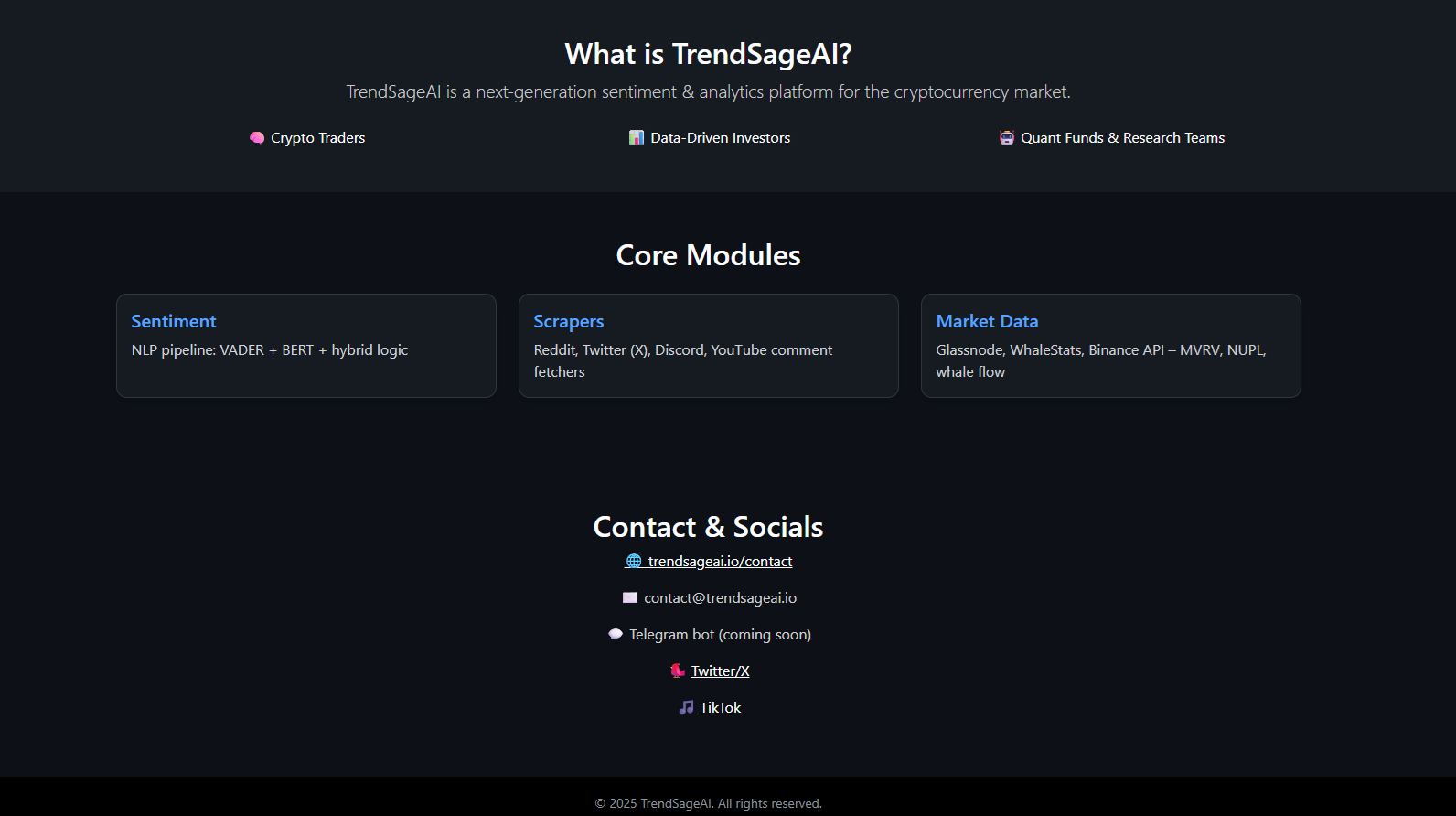Select the Market Data module card title
Viewport: 1456px width, 816px height.
tap(987, 321)
